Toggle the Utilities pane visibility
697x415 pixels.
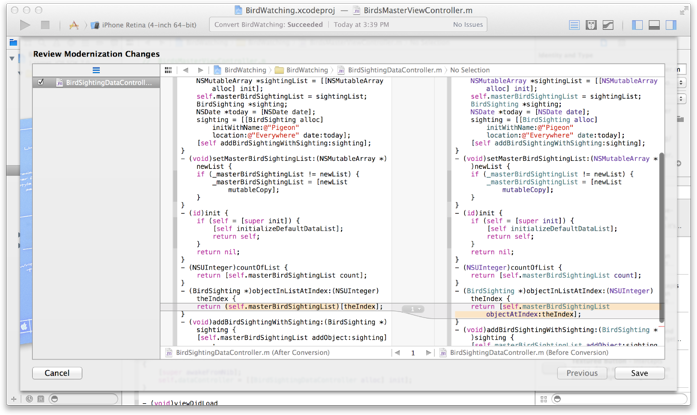(x=671, y=25)
